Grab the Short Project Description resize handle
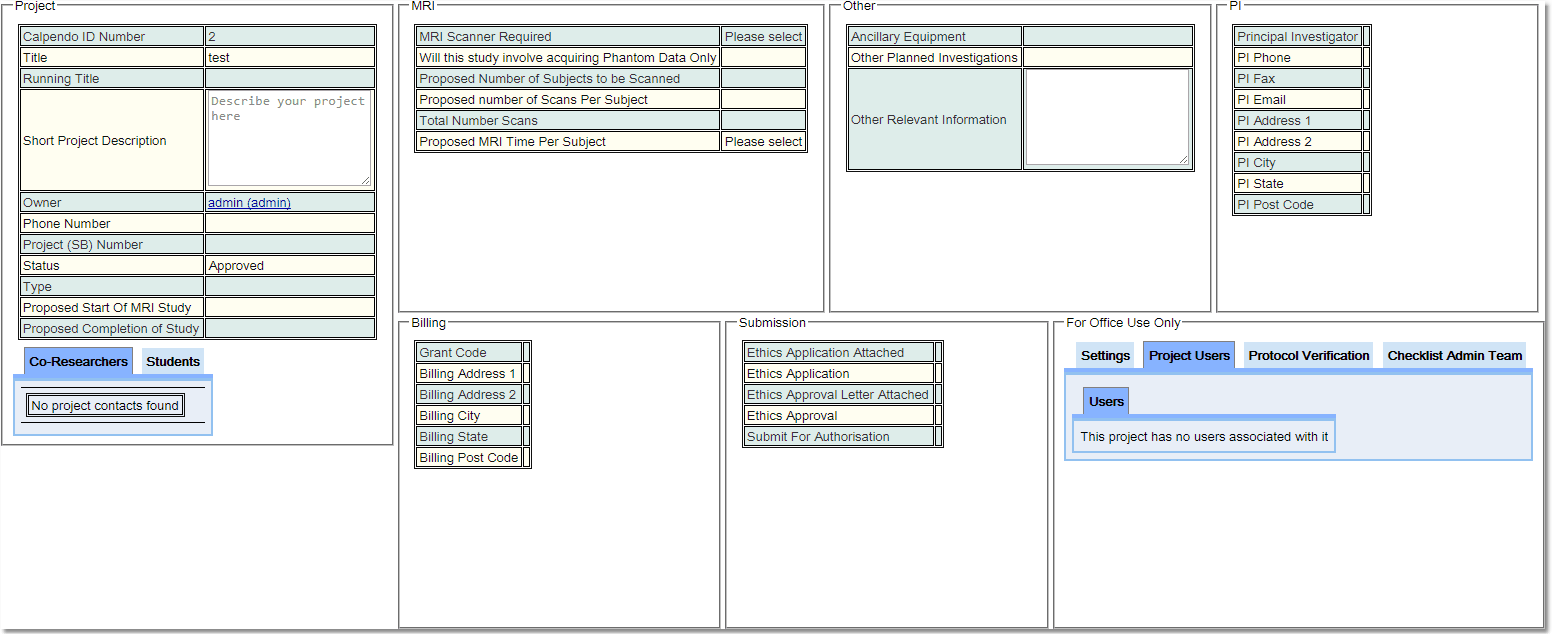The height and width of the screenshot is (636, 1552). click(x=366, y=181)
